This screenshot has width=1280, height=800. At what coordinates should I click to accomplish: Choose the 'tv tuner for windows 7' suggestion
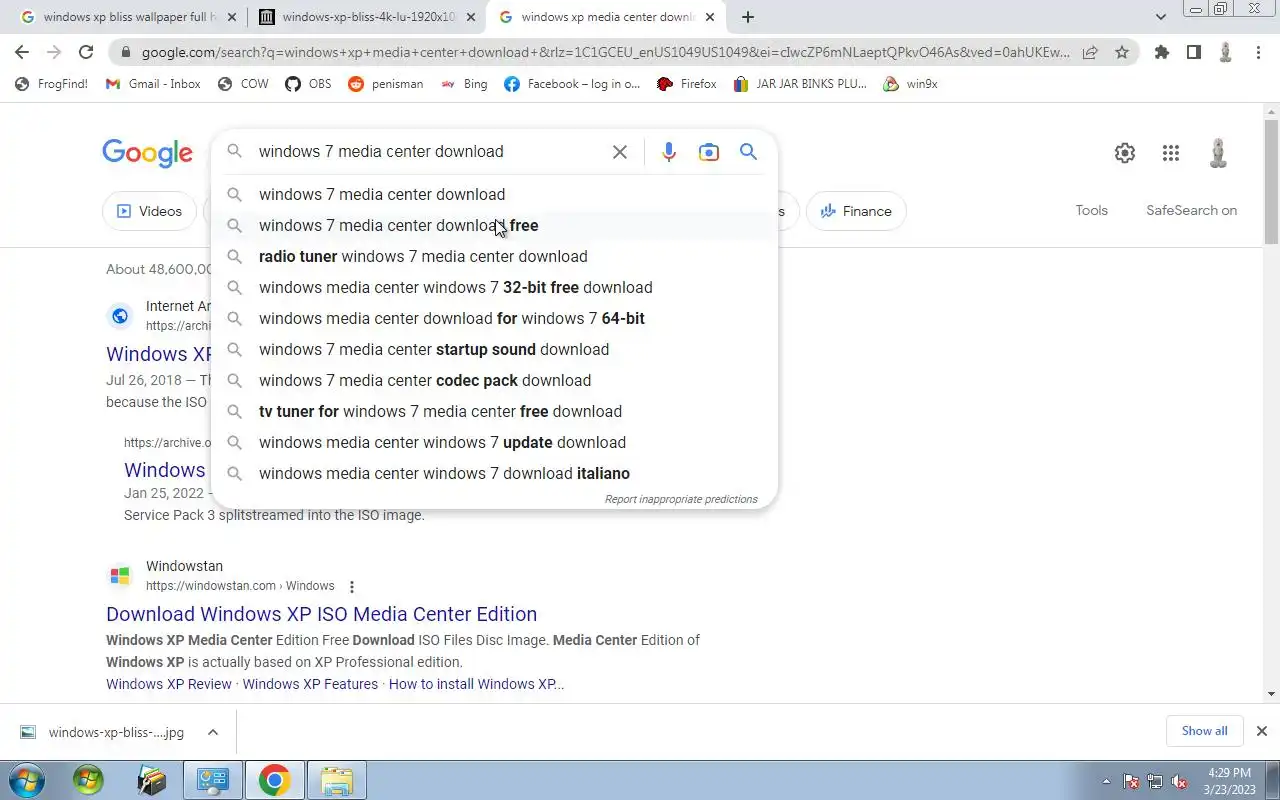(494, 411)
